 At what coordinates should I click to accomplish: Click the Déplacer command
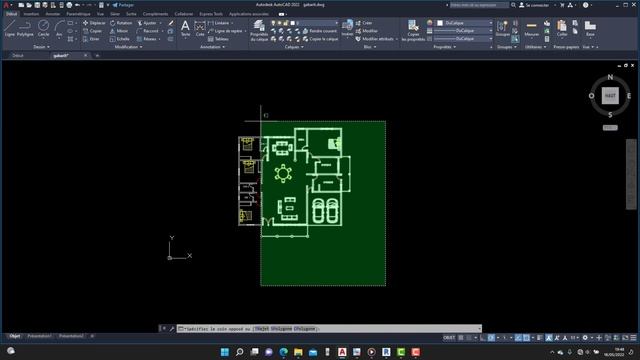tap(94, 23)
